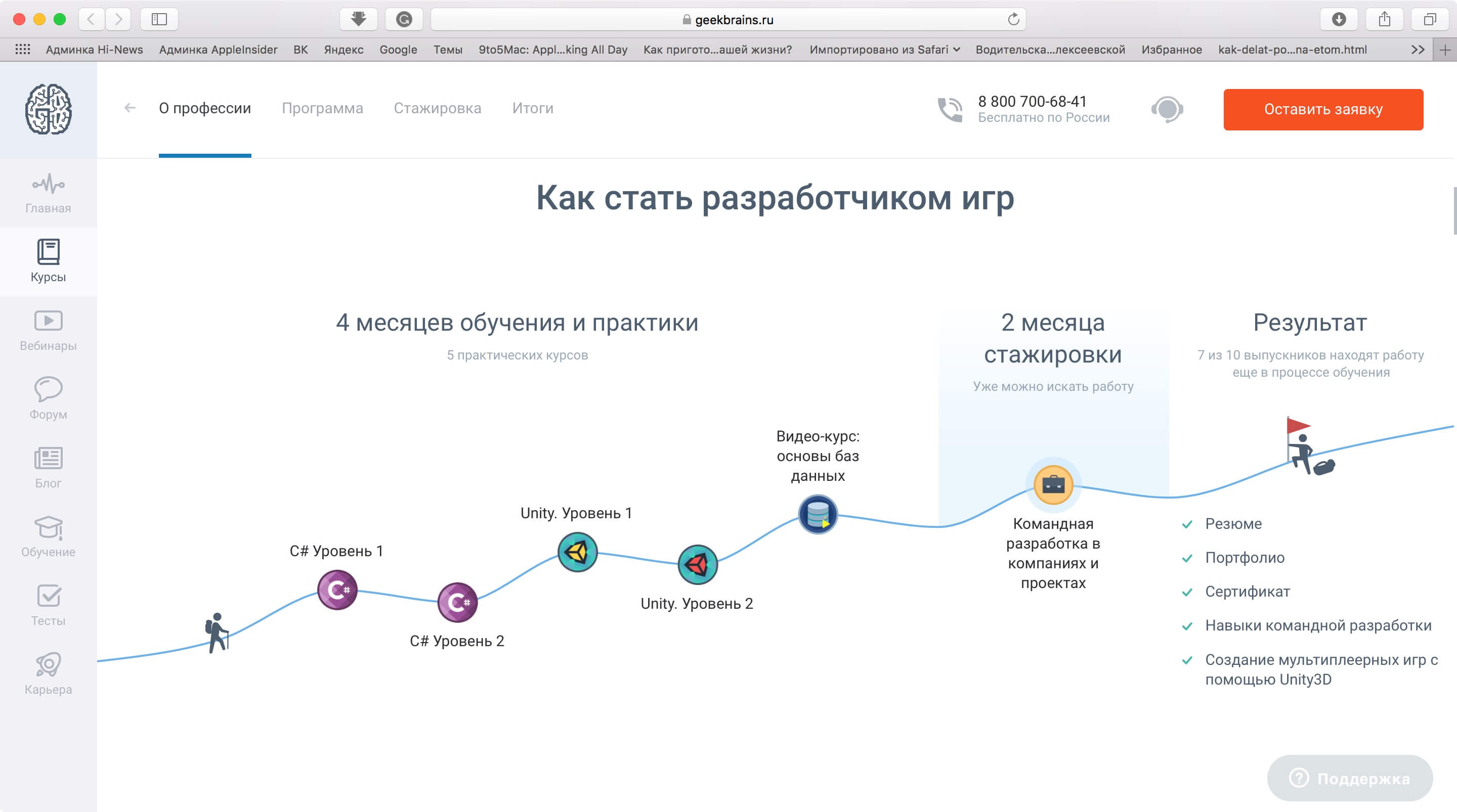Click the Командная разработка в компаниях text
Viewport: 1457px width, 812px height.
[x=1053, y=553]
